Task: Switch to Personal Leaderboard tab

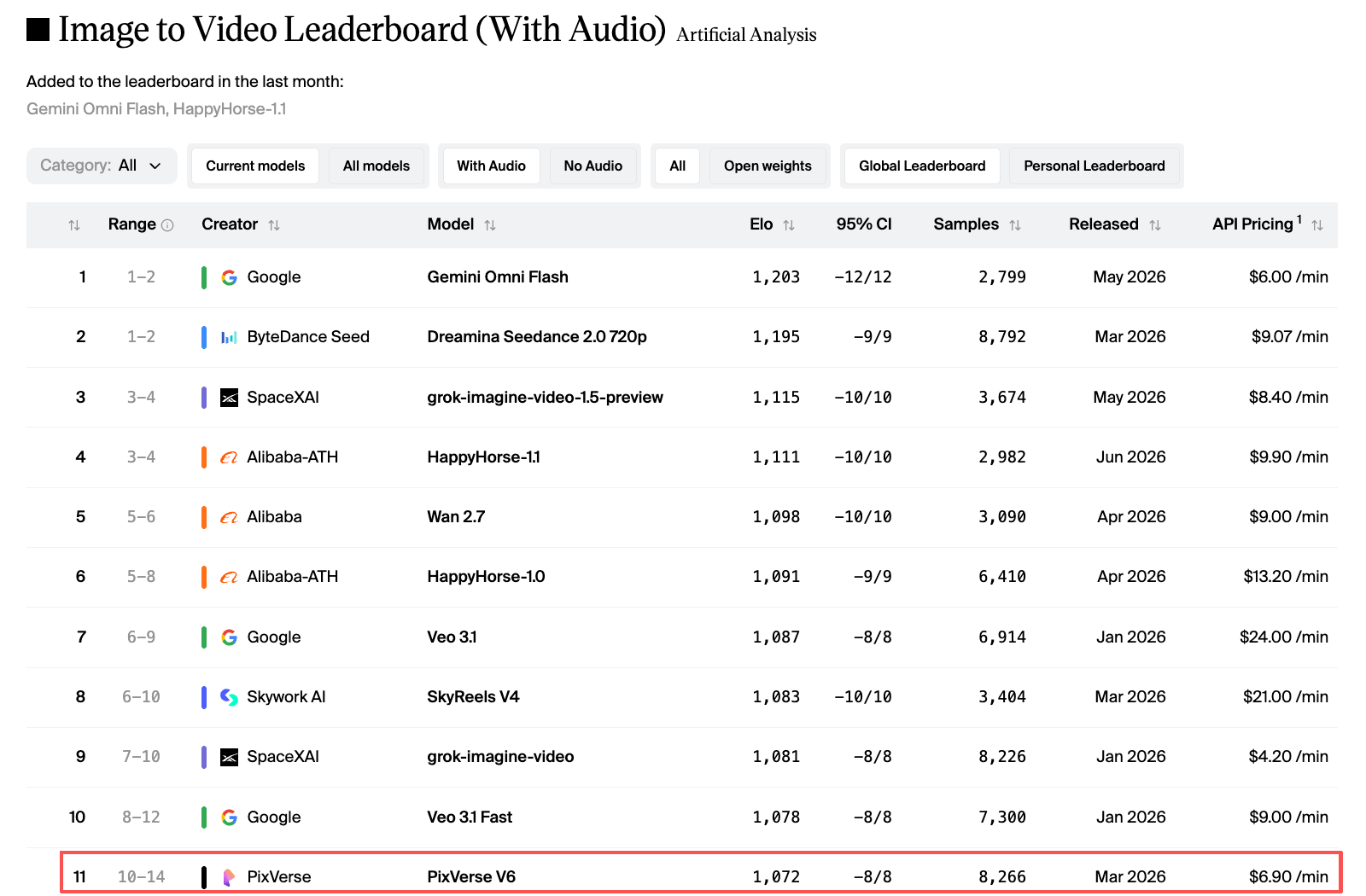Action: point(1095,166)
